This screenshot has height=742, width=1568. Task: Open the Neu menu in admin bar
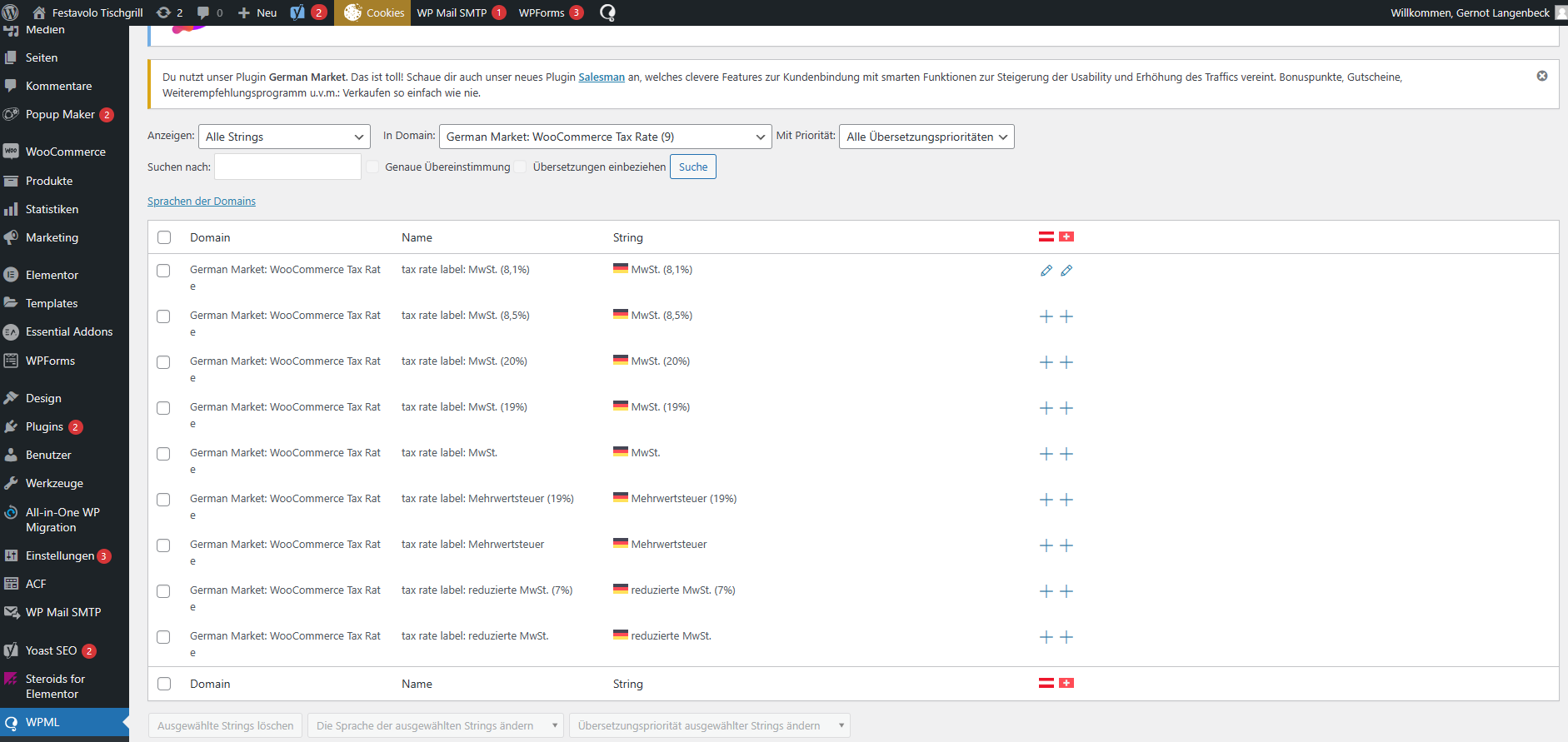coord(257,12)
